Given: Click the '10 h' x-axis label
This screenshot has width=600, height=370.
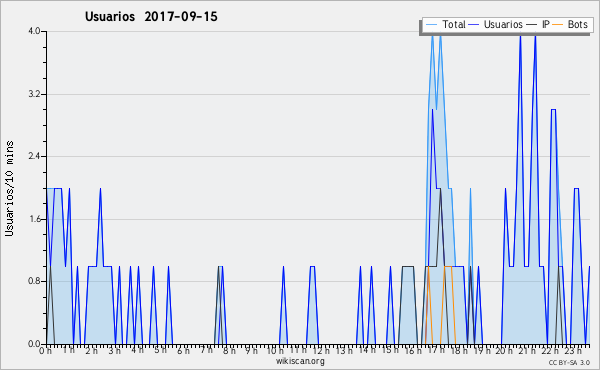Looking at the screenshot, I should click(275, 351).
